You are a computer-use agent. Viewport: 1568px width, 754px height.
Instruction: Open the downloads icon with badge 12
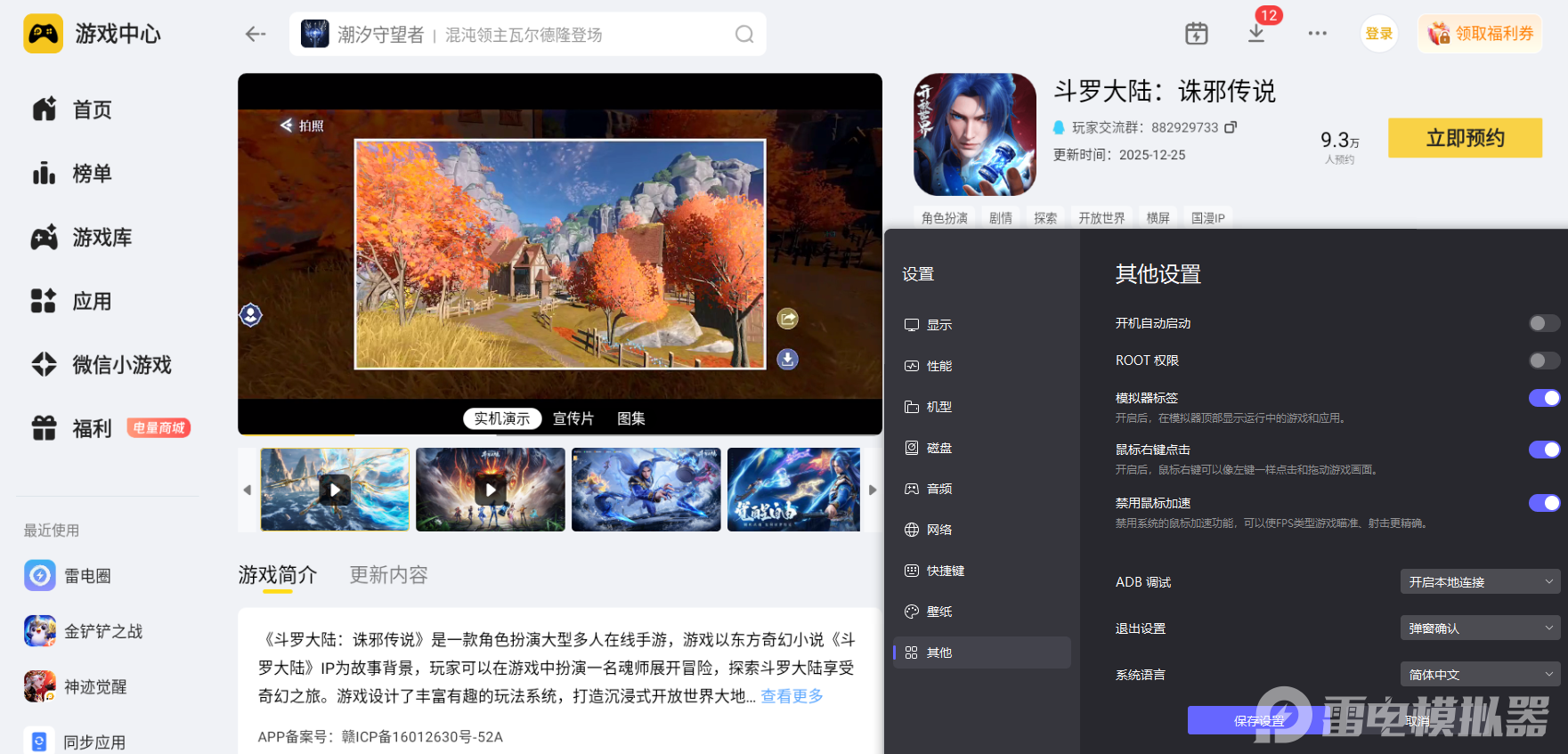1256,33
